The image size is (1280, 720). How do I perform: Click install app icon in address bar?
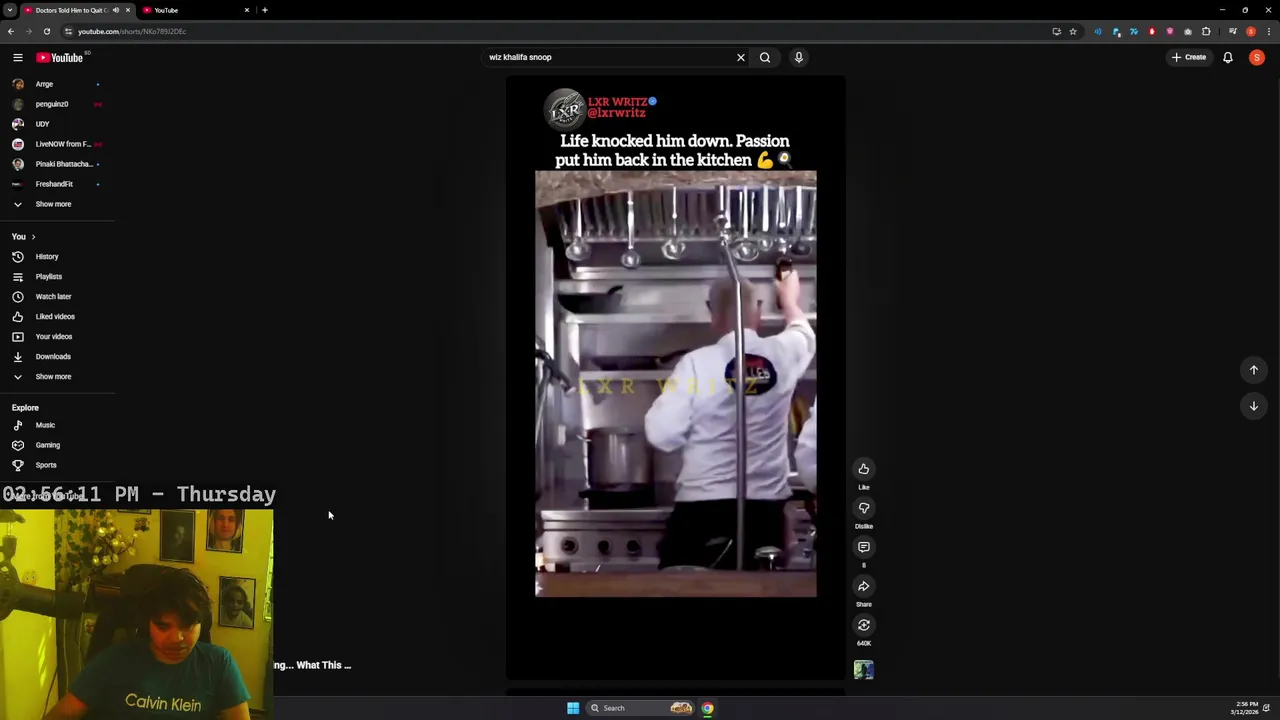pyautogui.click(x=1056, y=31)
